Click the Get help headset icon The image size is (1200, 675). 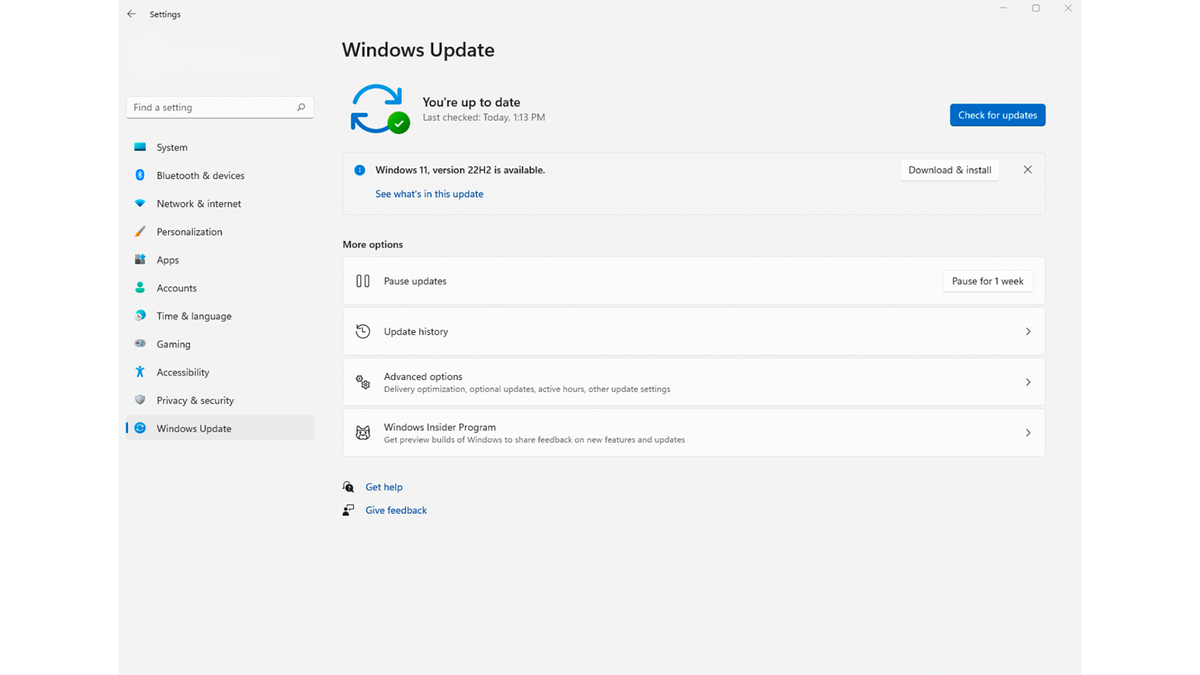[348, 486]
